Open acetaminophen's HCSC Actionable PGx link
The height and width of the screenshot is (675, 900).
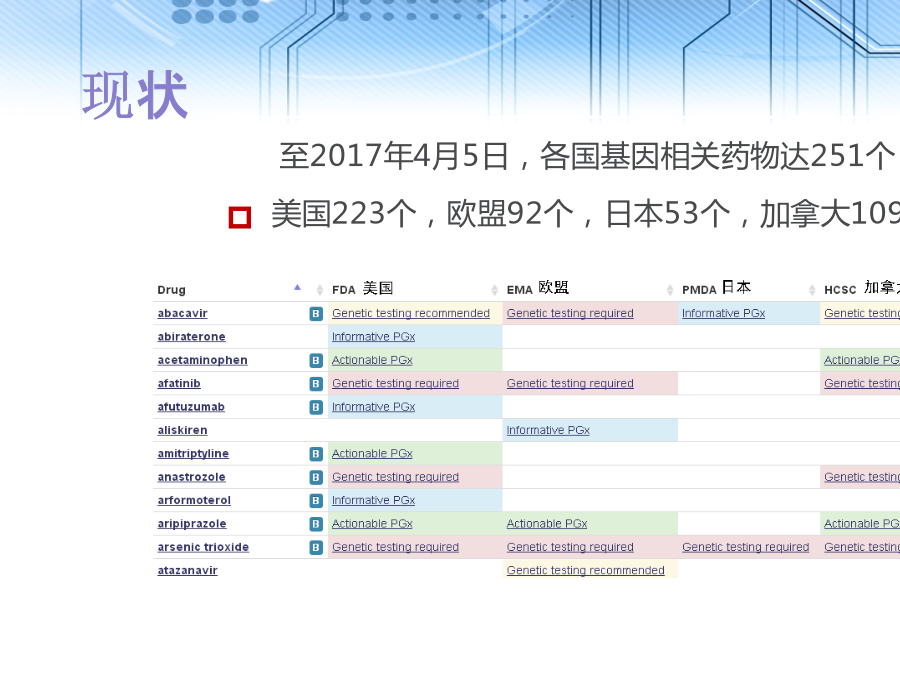click(862, 360)
